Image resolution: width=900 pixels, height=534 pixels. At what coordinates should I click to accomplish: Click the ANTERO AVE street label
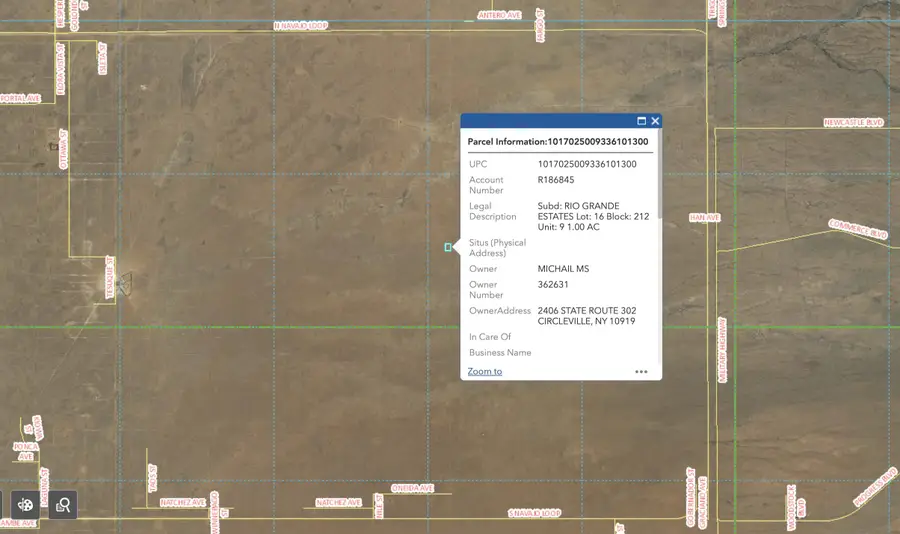(499, 15)
